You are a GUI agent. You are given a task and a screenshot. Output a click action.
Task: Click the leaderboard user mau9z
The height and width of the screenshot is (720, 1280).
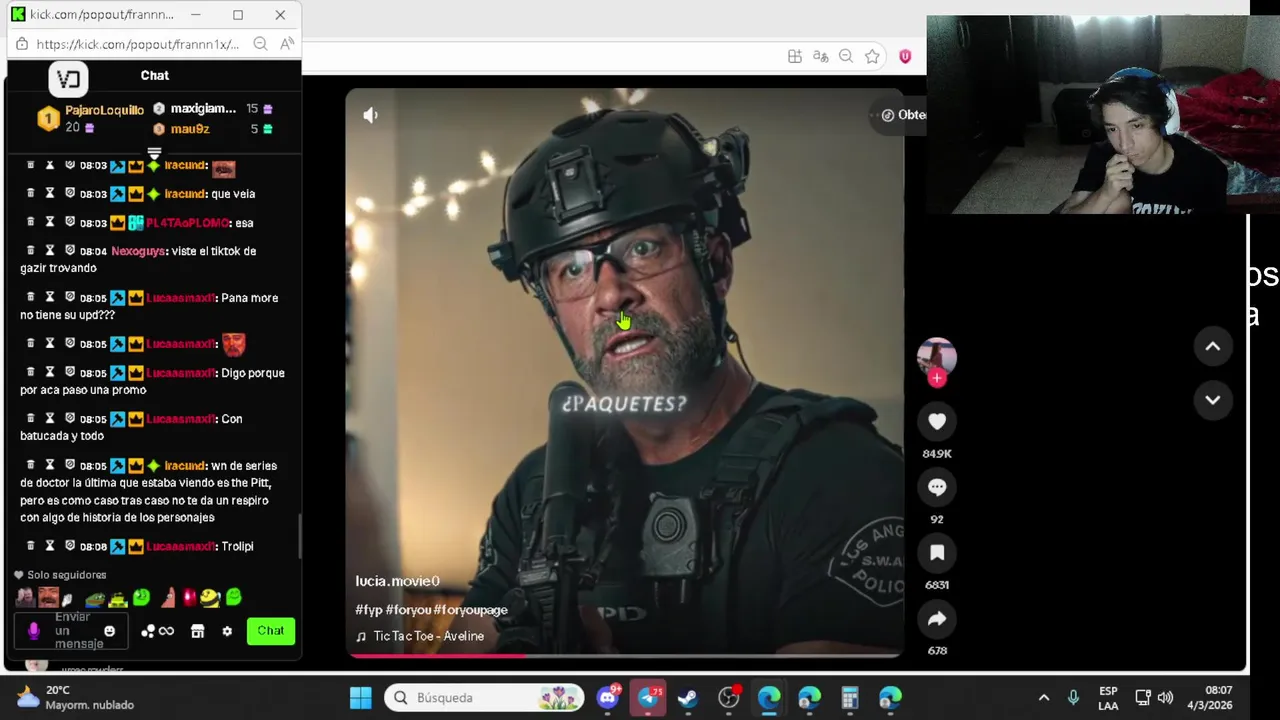pos(189,129)
